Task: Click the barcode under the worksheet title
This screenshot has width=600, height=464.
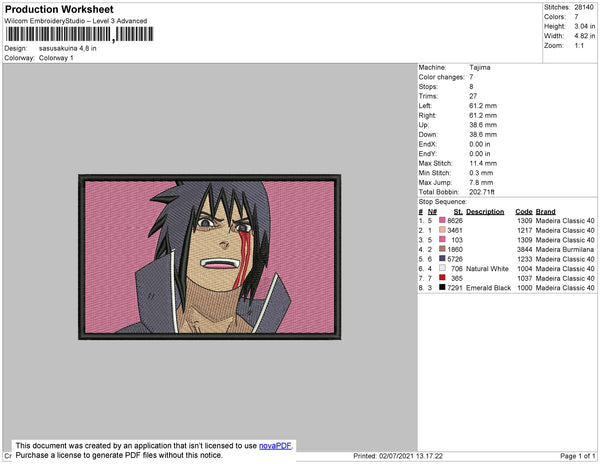Action: 79,34
